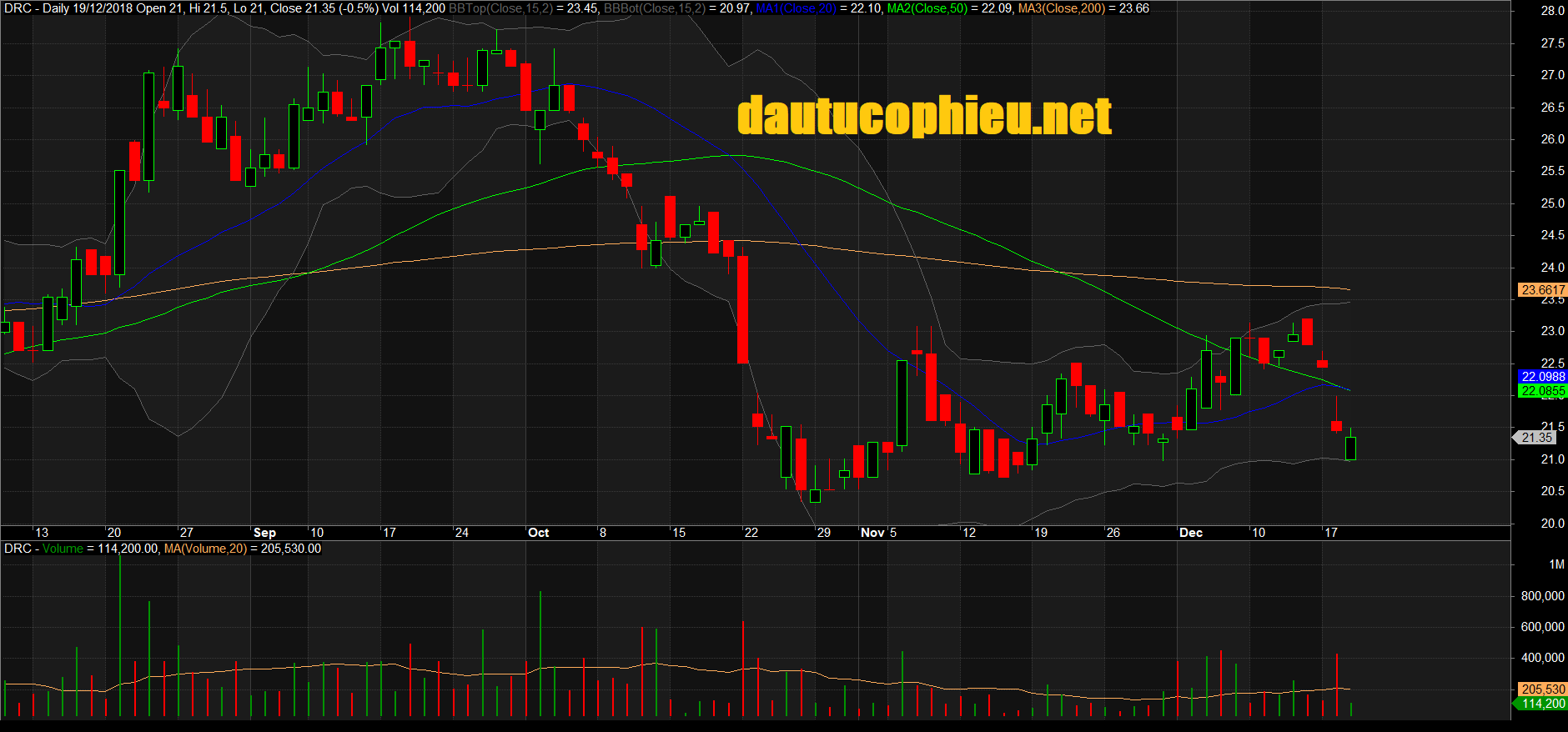Click the Dec month label on date axis

1191,533
